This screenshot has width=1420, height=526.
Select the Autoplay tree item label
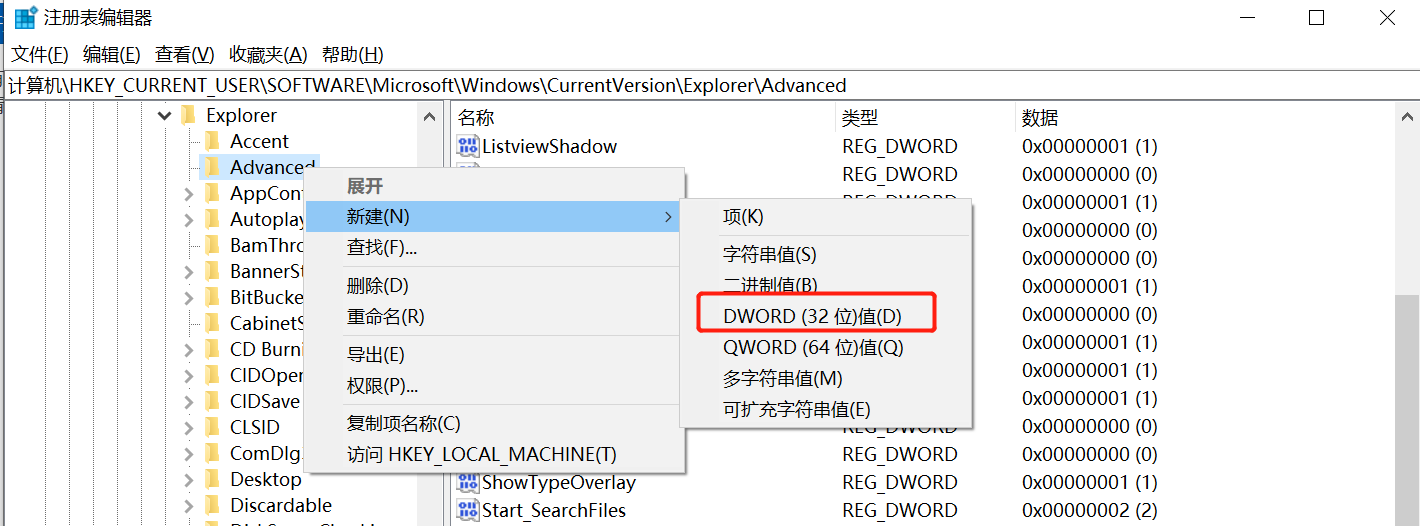[x=267, y=219]
